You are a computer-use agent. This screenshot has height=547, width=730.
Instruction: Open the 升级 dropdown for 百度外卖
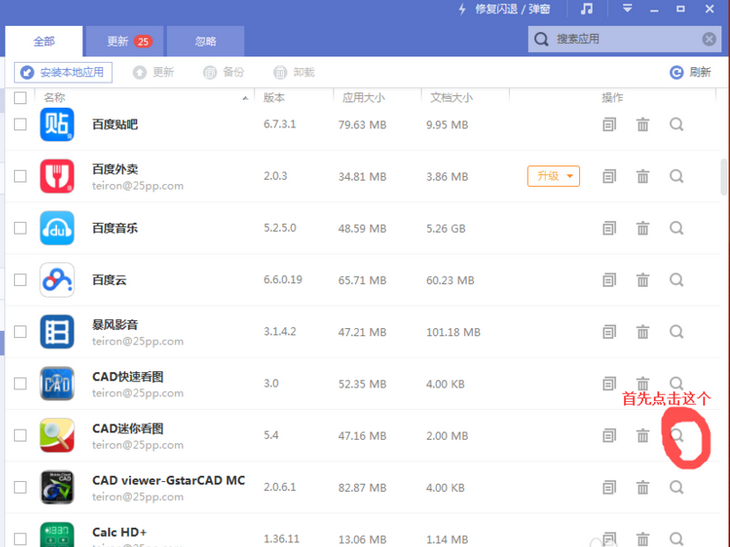[554, 176]
